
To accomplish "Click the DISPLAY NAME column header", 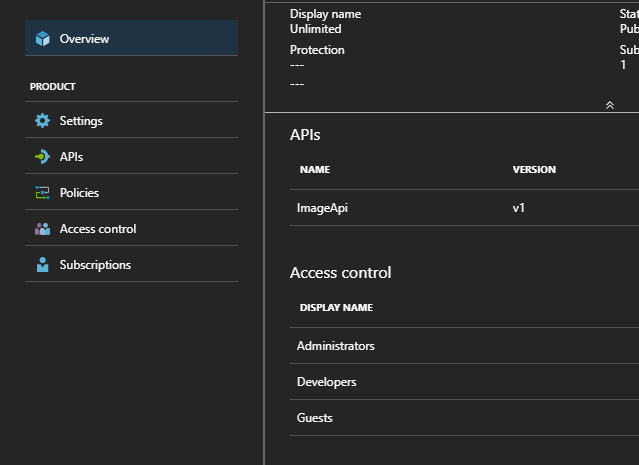I will (x=336, y=308).
